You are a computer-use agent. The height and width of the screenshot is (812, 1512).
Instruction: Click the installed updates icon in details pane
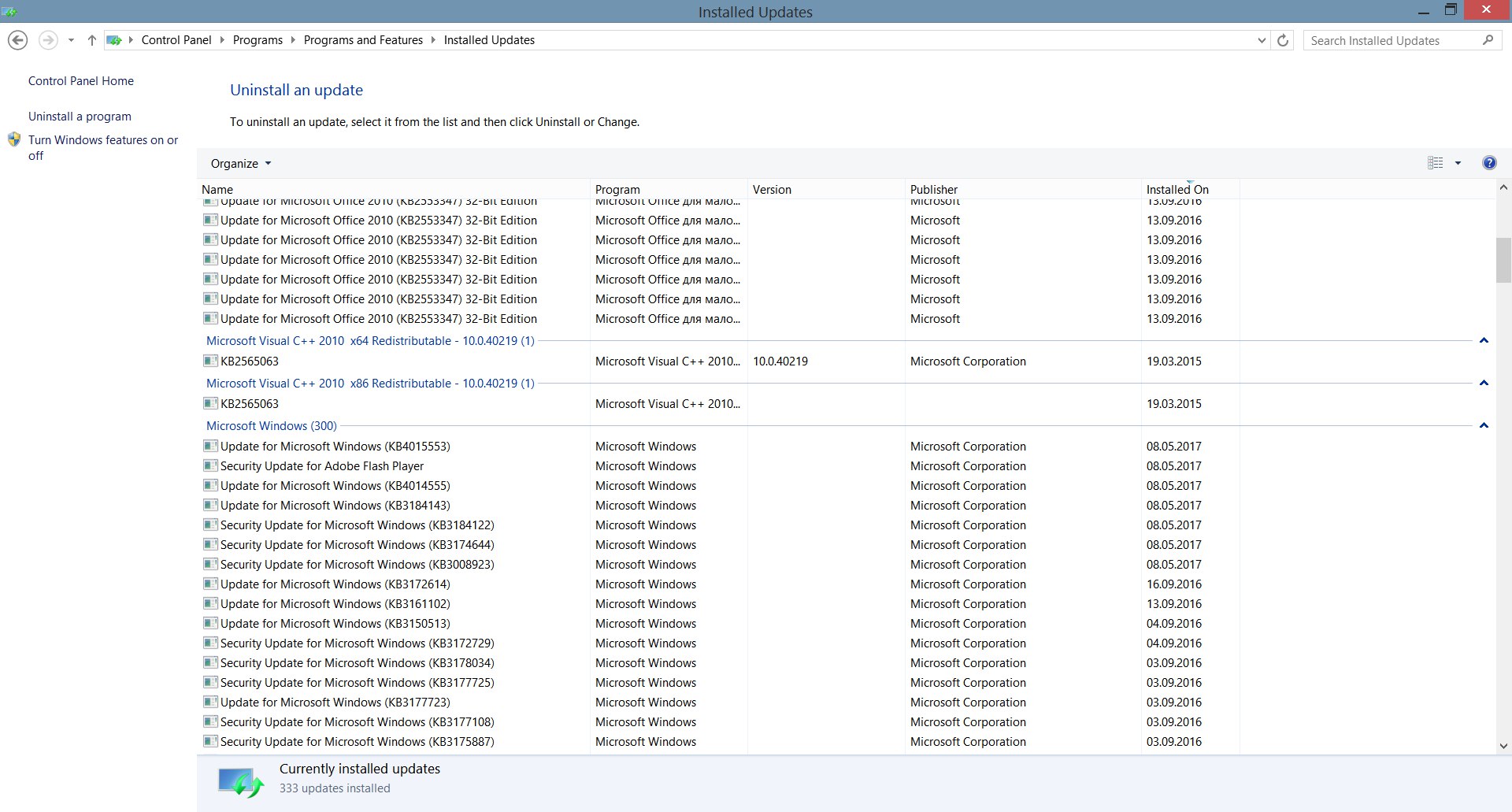tap(241, 782)
